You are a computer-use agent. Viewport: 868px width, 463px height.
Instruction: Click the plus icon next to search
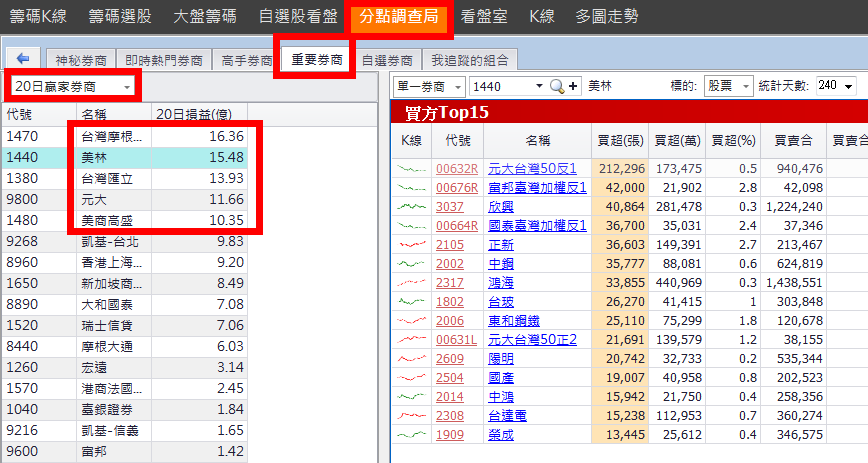pyautogui.click(x=573, y=87)
